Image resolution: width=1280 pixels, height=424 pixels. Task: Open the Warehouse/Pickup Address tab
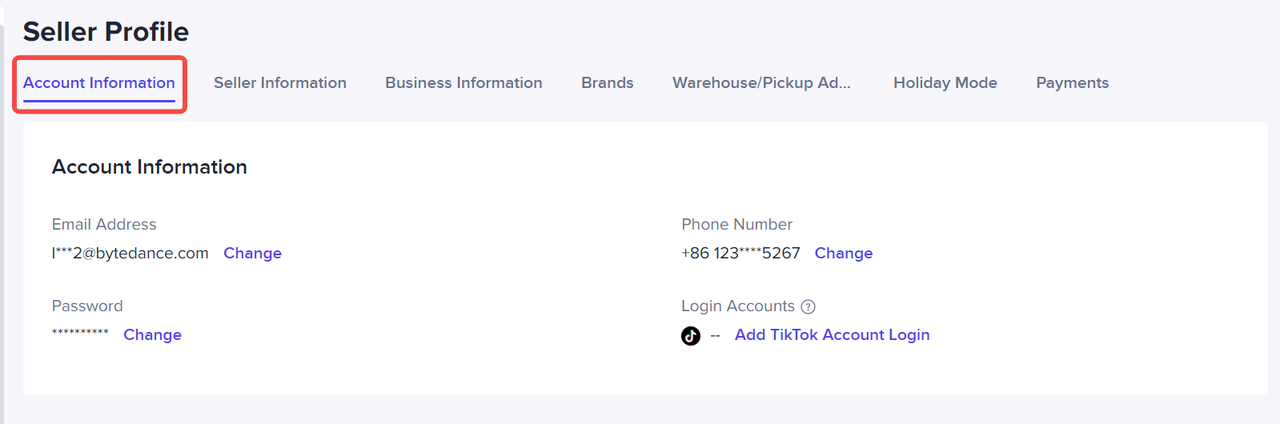pos(762,83)
